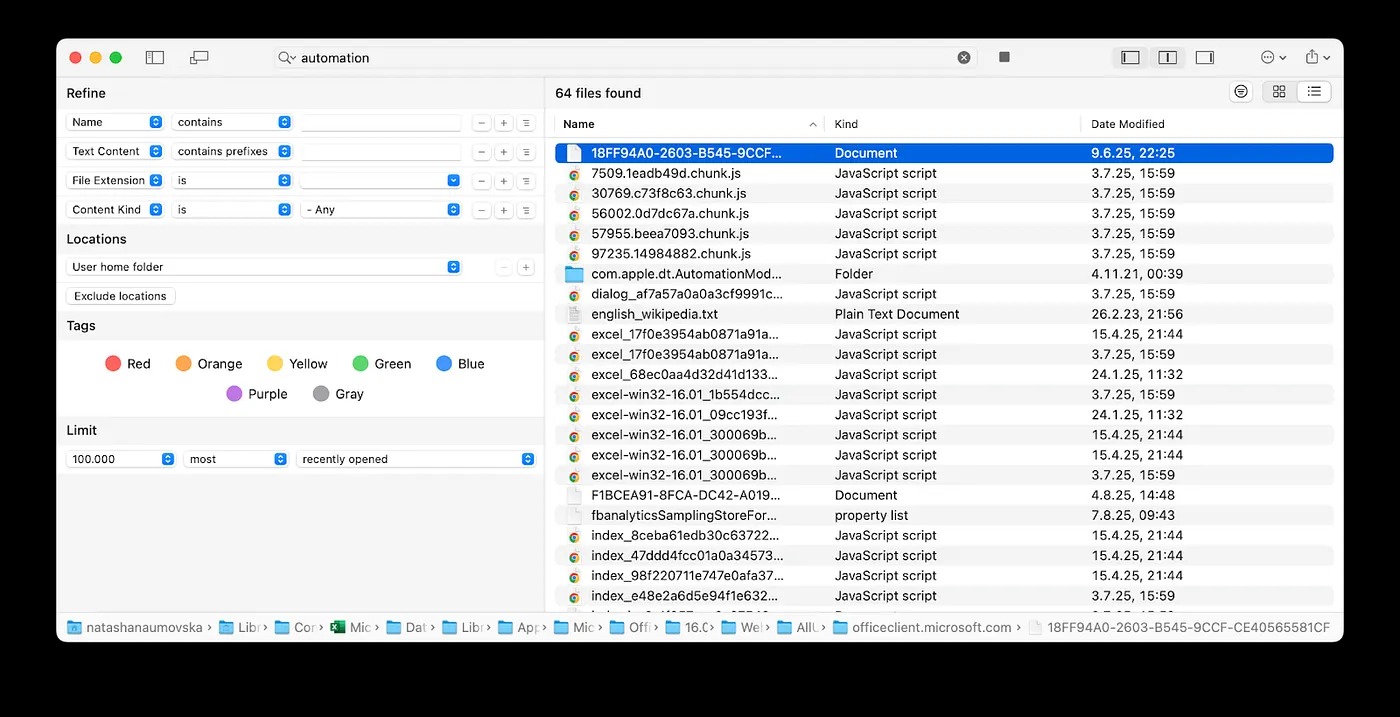The width and height of the screenshot is (1400, 717).
Task: Switch results to icon grid view
Action: 1279,92
